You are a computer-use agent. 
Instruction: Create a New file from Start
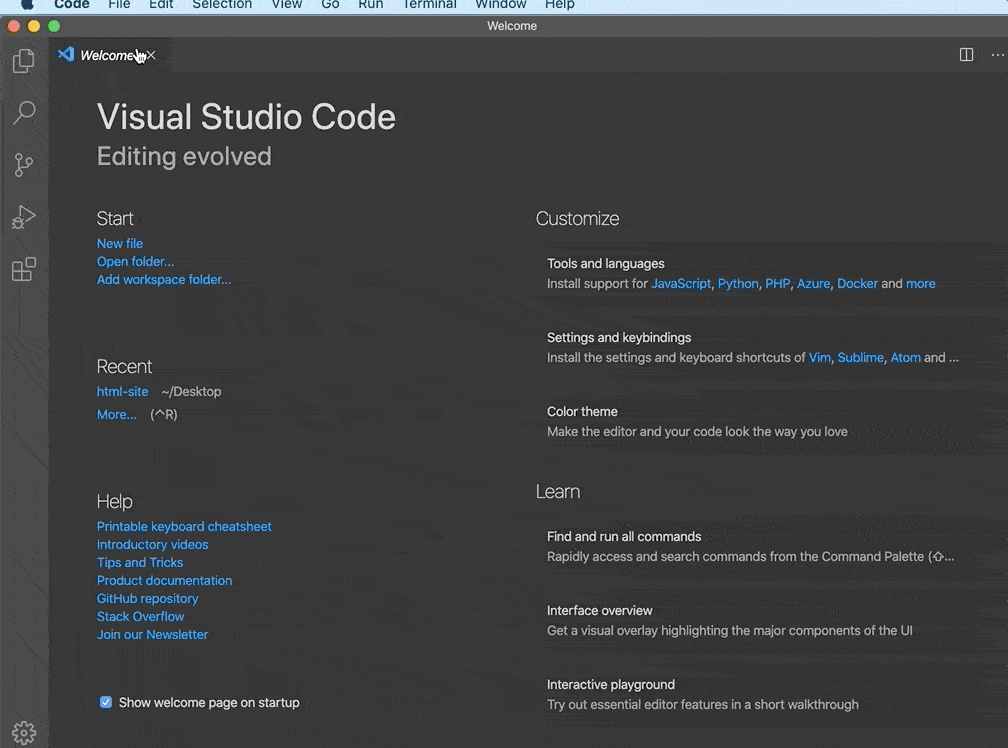(119, 243)
